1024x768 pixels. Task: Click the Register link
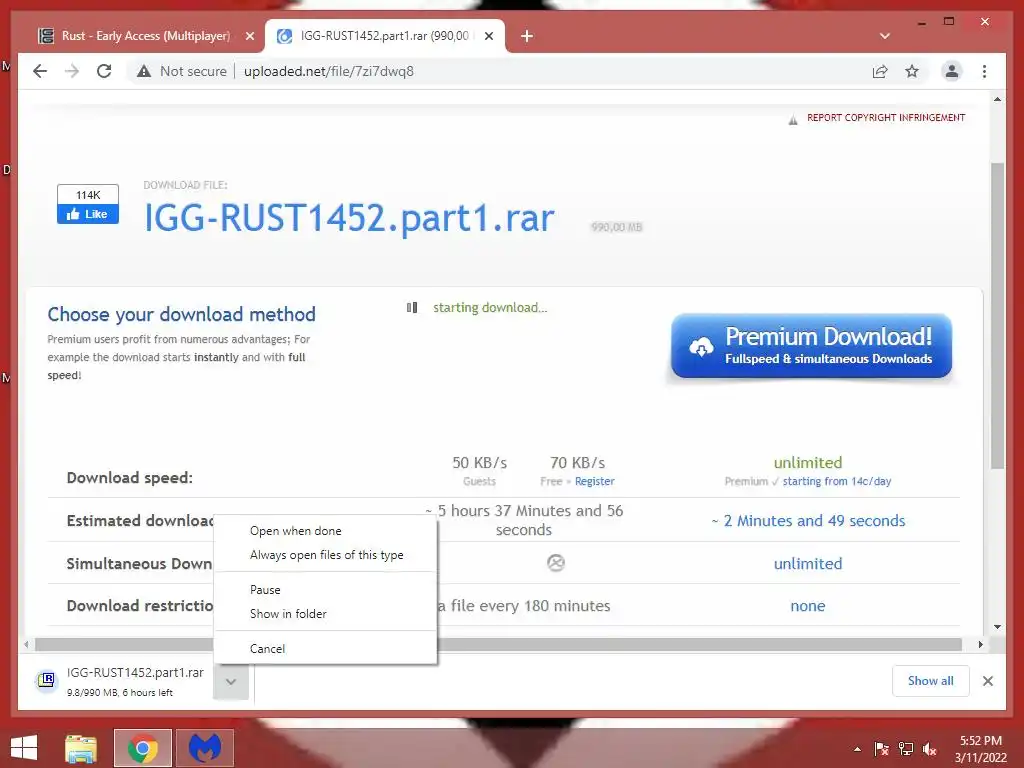(x=594, y=481)
